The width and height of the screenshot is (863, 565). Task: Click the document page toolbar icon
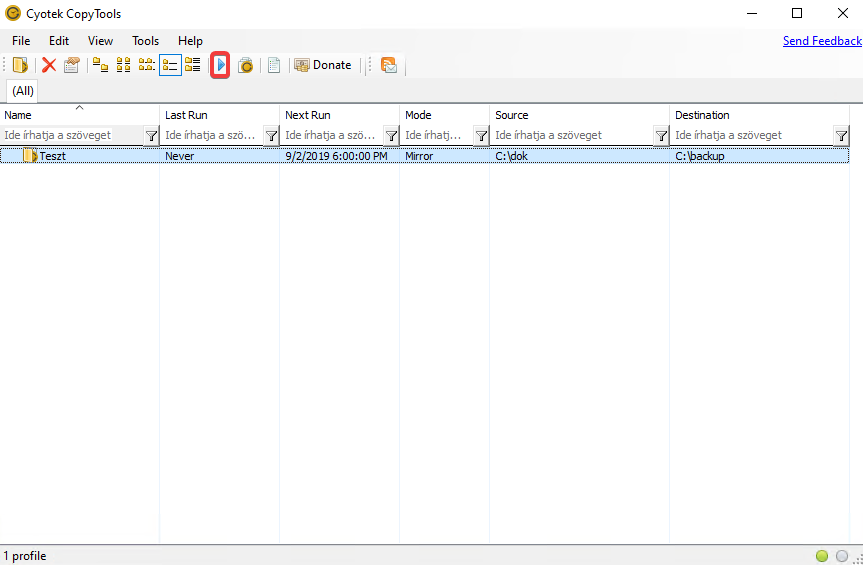pos(274,65)
